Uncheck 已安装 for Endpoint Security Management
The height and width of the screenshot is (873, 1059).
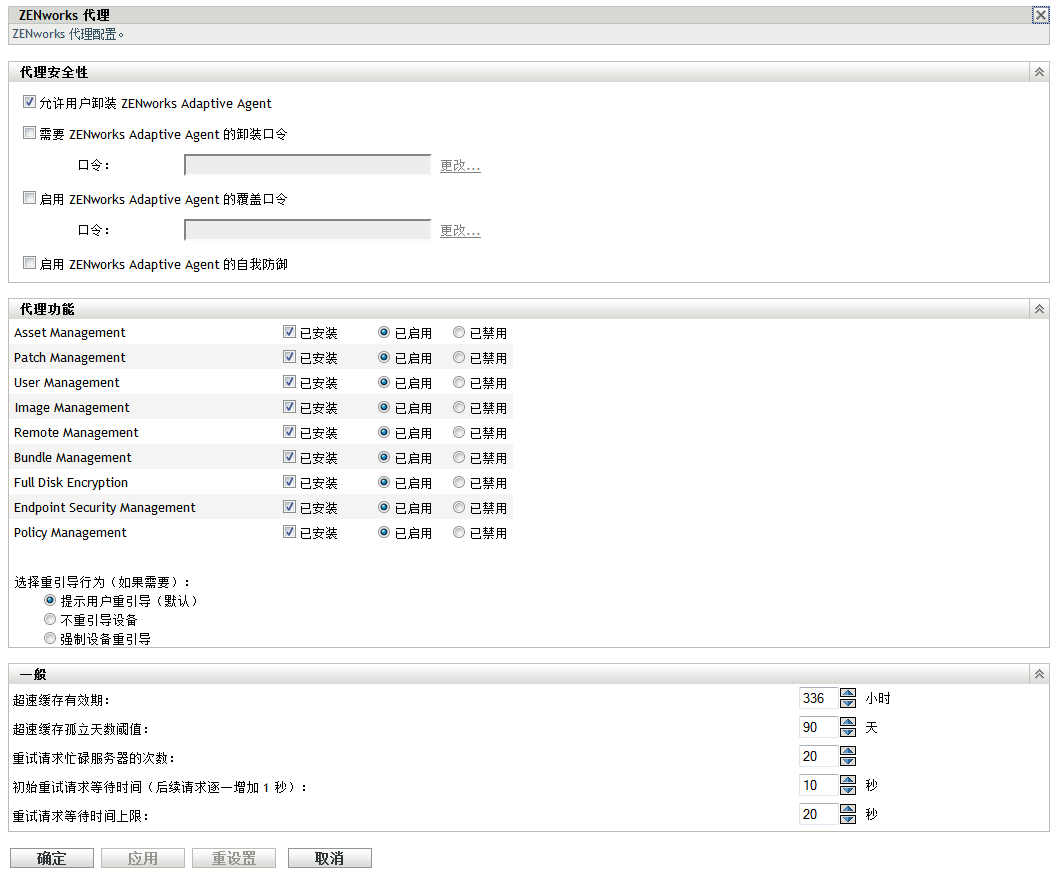(x=289, y=506)
